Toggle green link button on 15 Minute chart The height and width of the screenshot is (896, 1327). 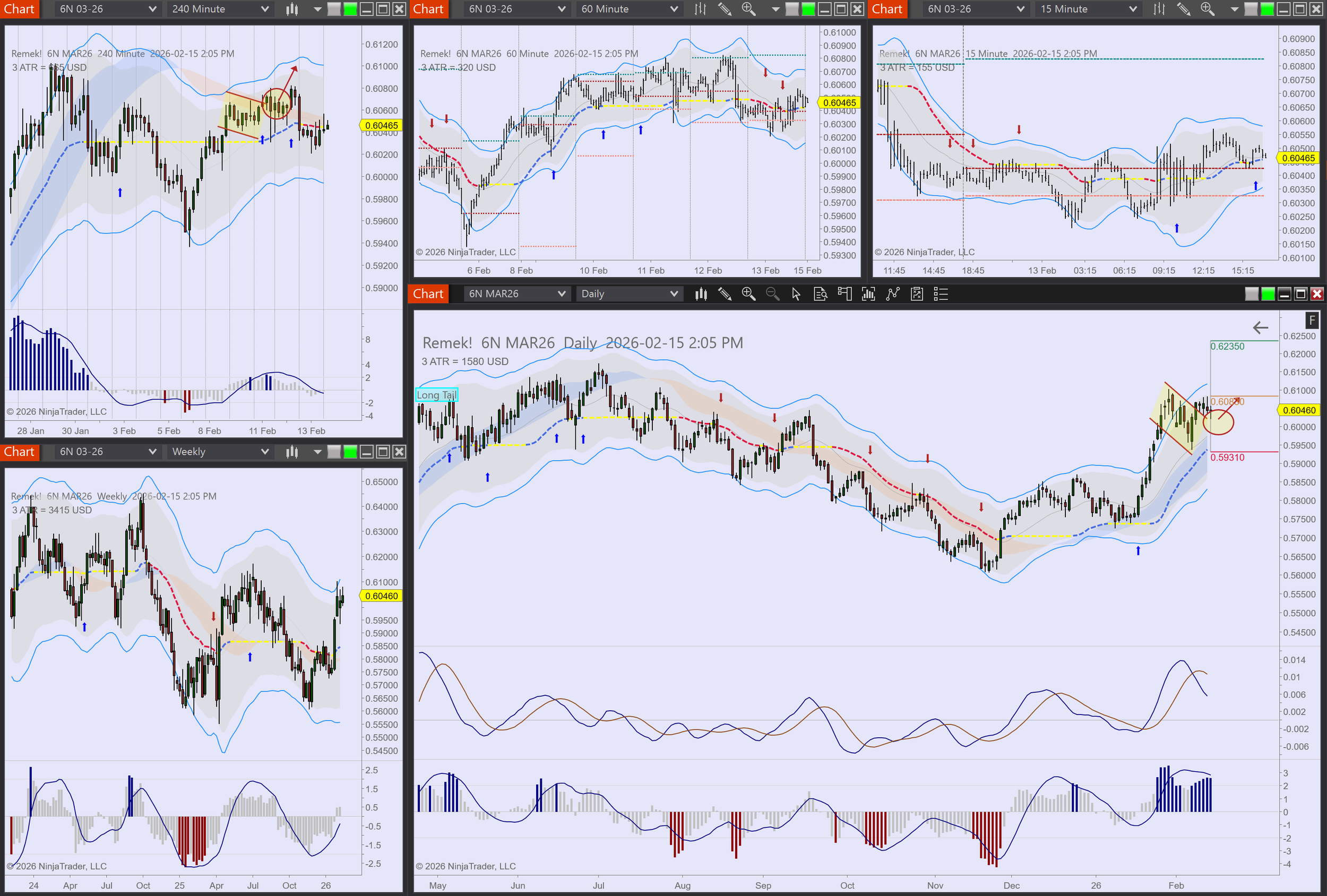(x=1267, y=9)
